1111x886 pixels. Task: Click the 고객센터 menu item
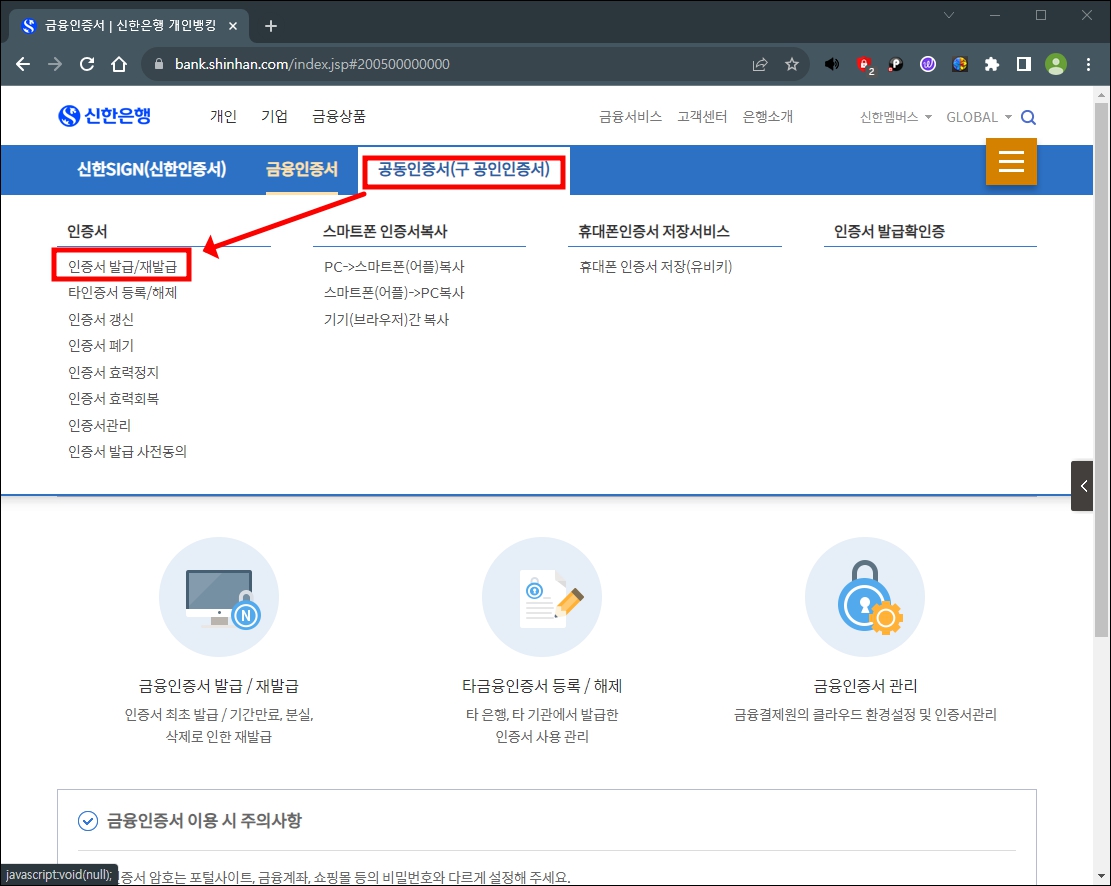702,116
